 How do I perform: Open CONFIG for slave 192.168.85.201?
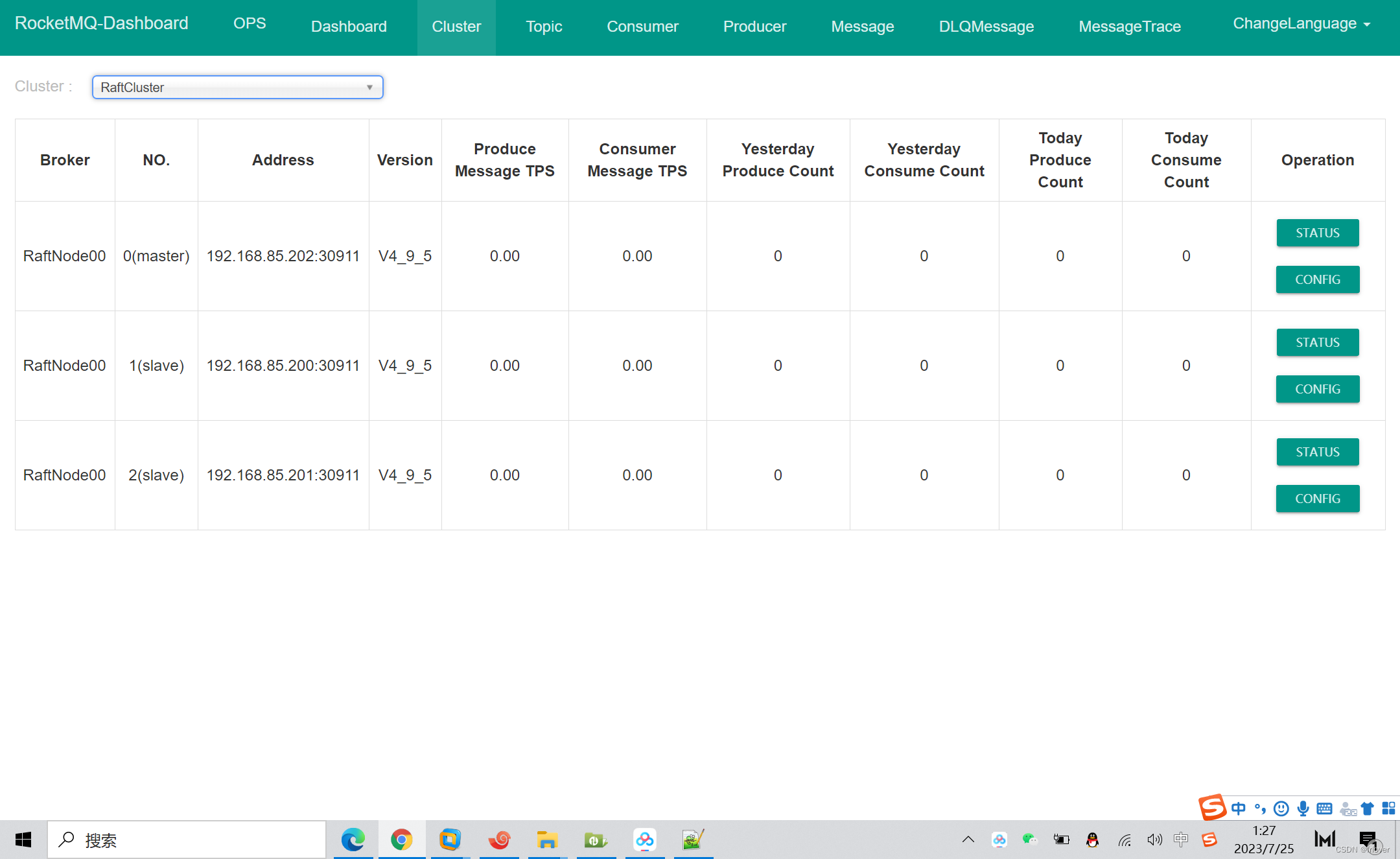[1318, 499]
